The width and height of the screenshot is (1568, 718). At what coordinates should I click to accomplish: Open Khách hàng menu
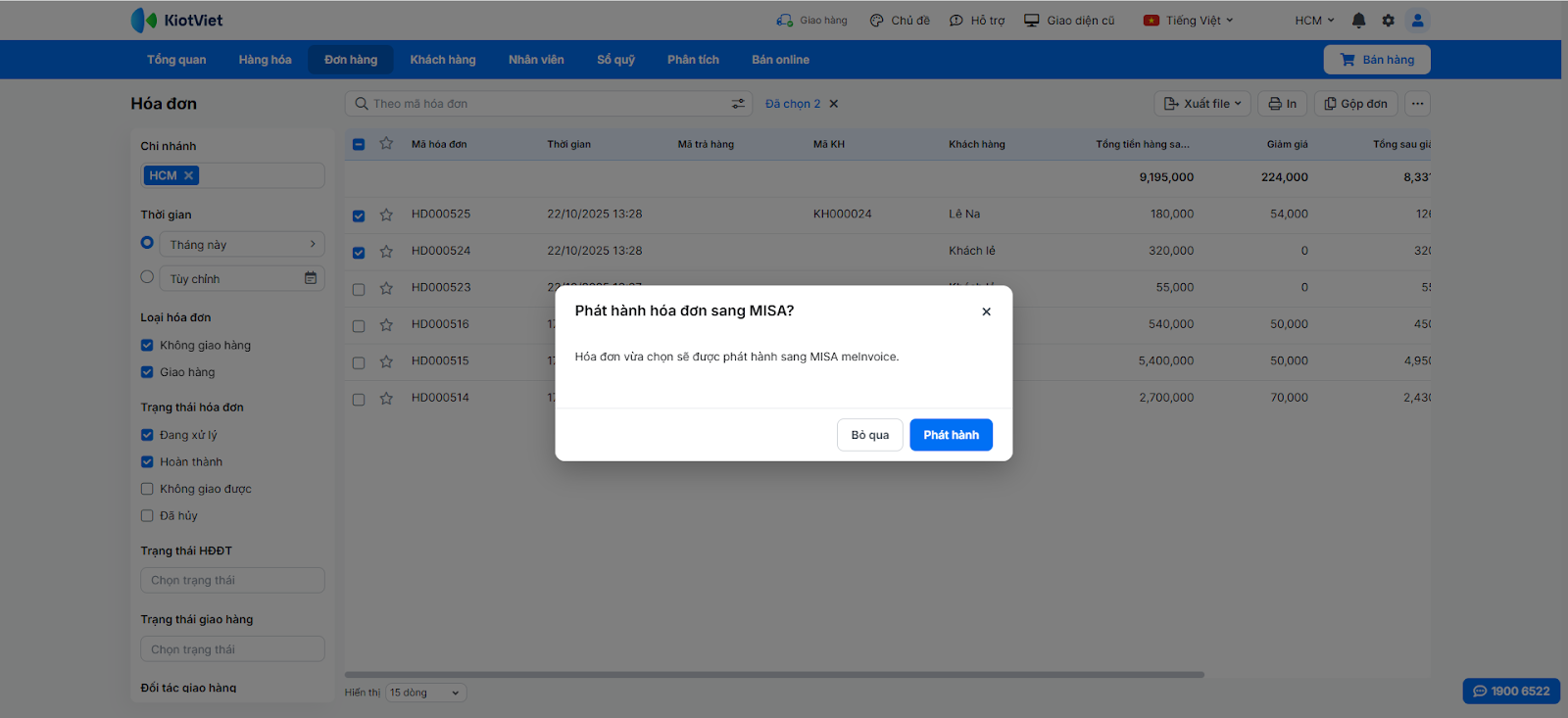[x=443, y=60]
